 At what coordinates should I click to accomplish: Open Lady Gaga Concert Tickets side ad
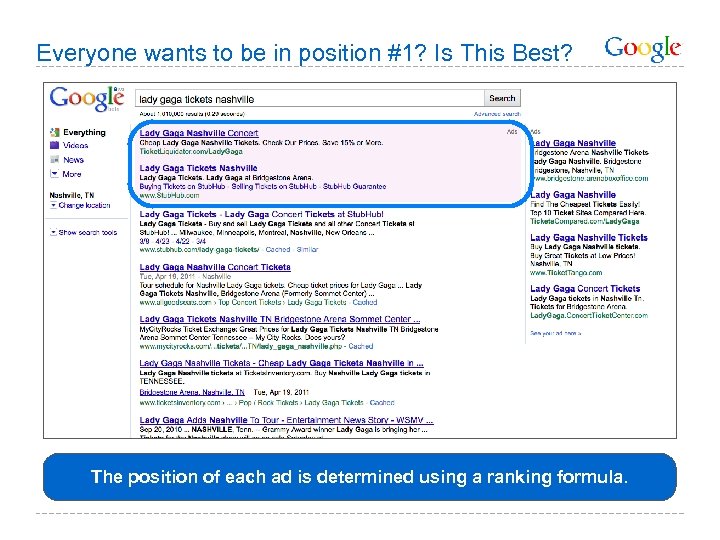(585, 288)
